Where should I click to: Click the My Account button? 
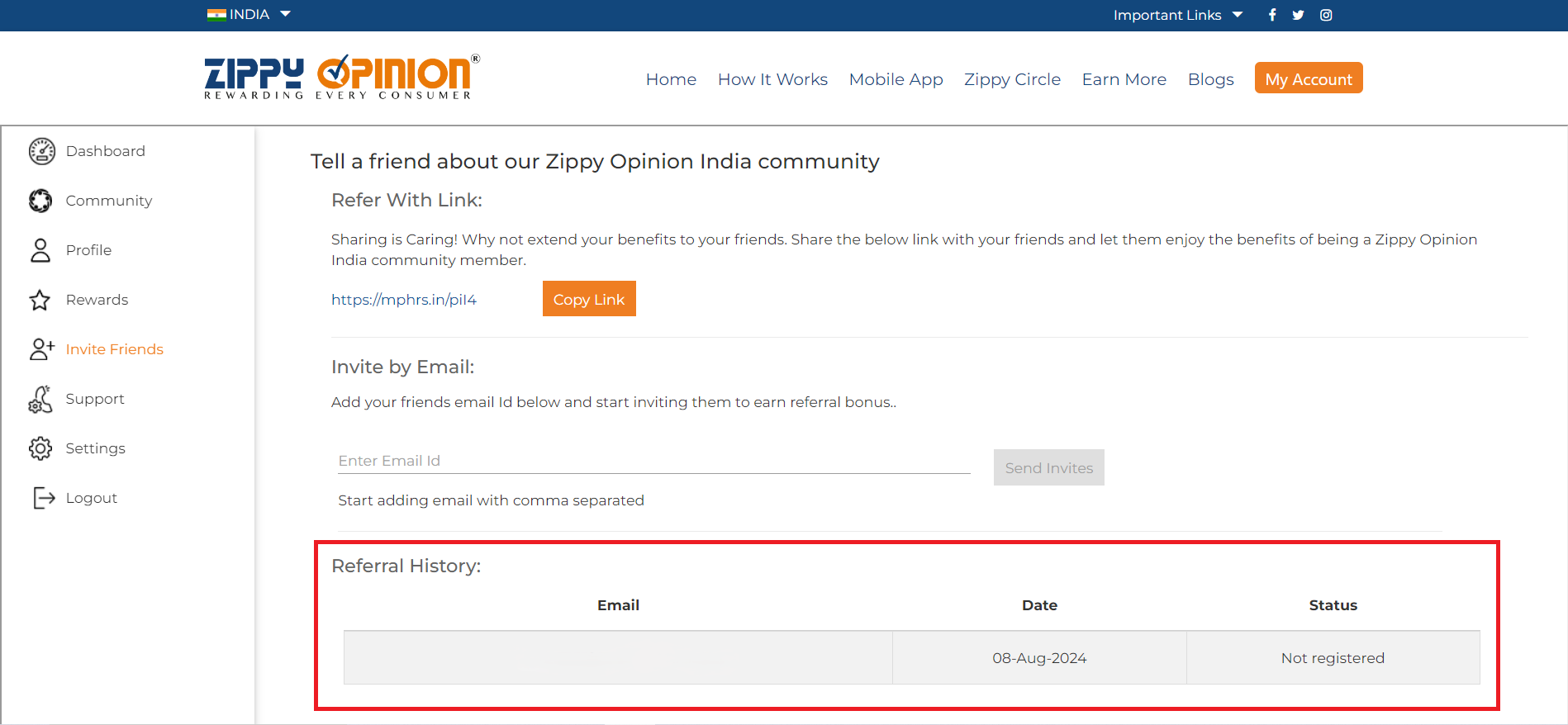[x=1308, y=78]
